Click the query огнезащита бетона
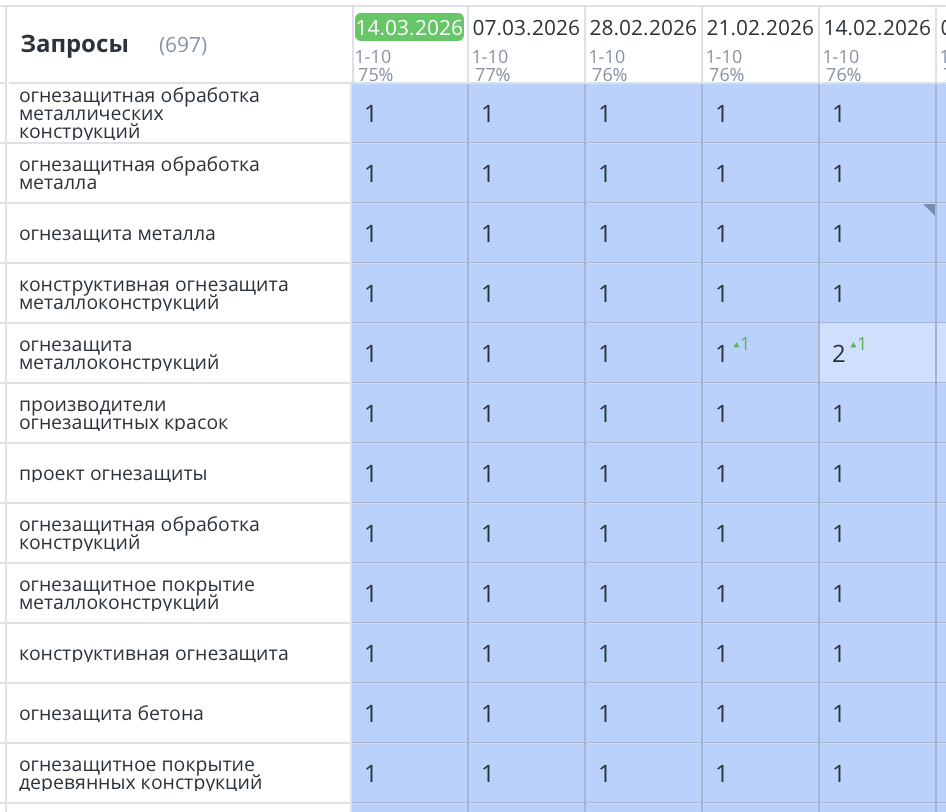The width and height of the screenshot is (946, 812). (x=111, y=713)
